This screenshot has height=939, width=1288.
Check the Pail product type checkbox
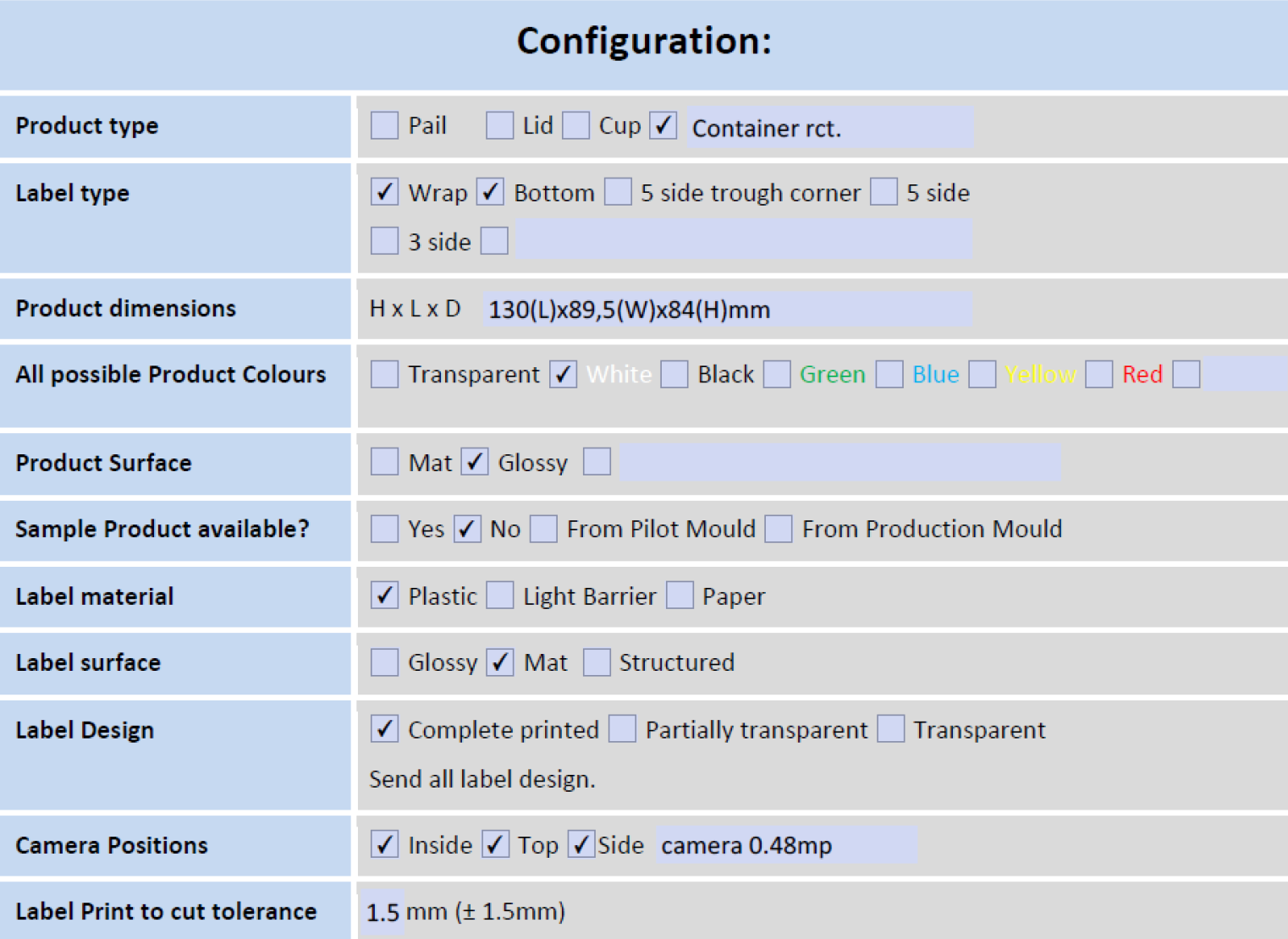point(384,126)
